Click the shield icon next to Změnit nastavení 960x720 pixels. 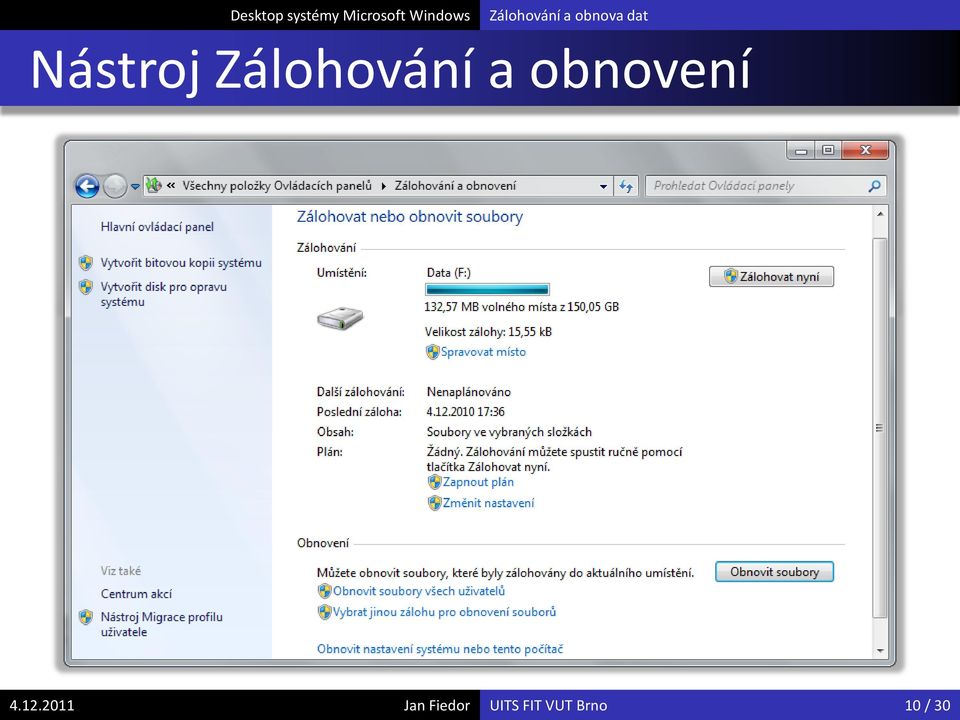click(435, 503)
